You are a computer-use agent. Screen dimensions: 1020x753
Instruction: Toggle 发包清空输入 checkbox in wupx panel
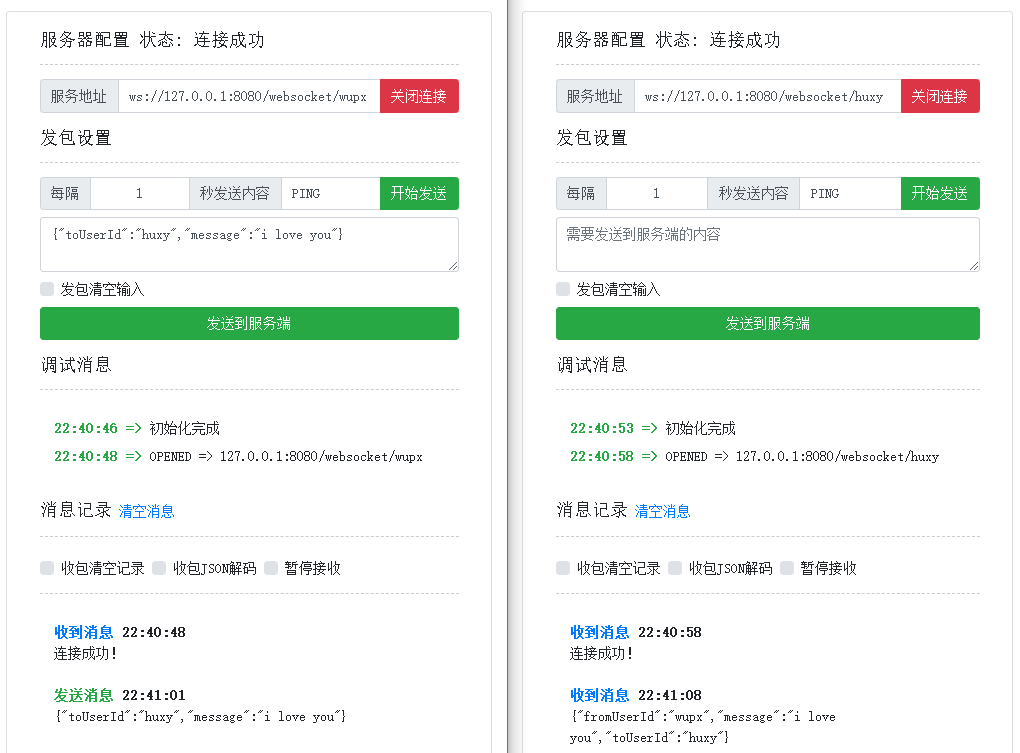[47, 289]
